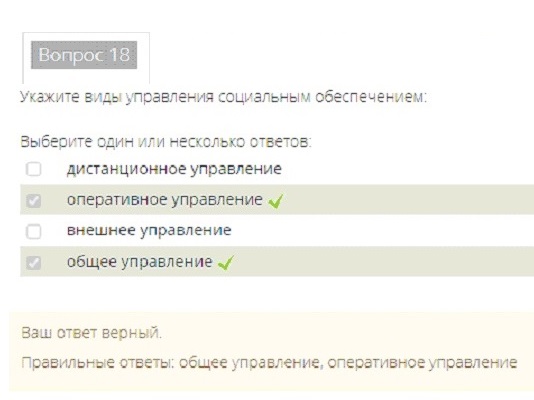Select the дистанционное управление answer label
534x400 pixels.
174,169
